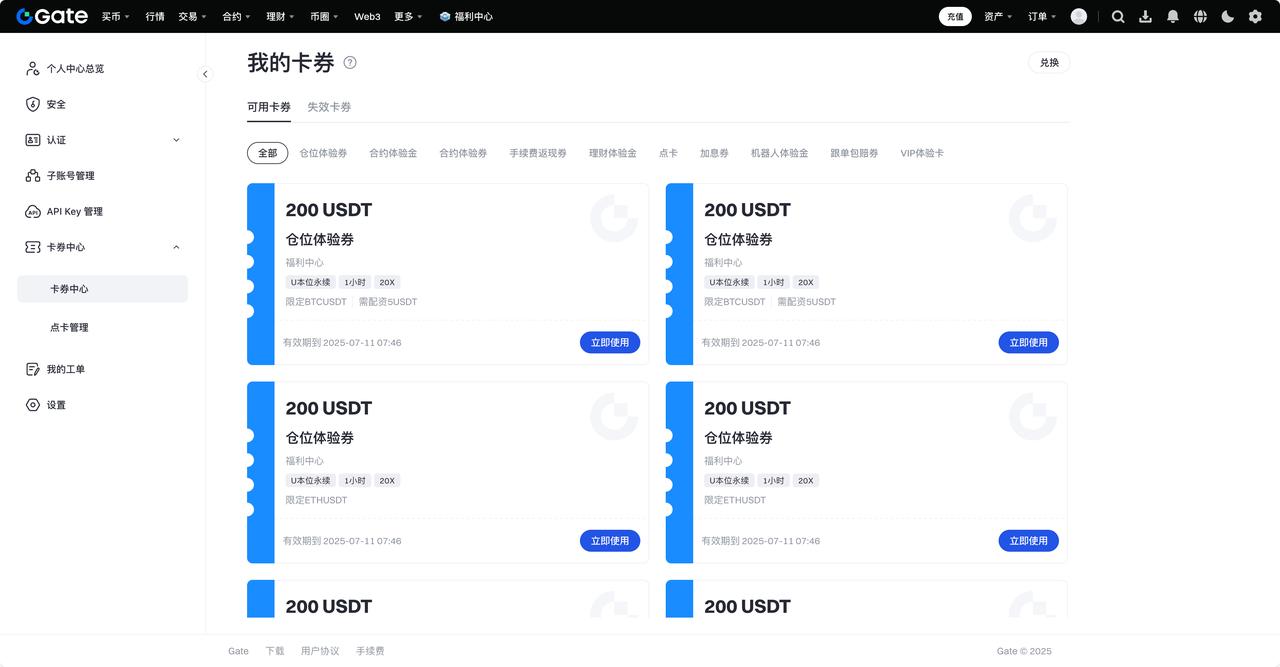Switch to the 失效卡券 tab

click(x=329, y=107)
